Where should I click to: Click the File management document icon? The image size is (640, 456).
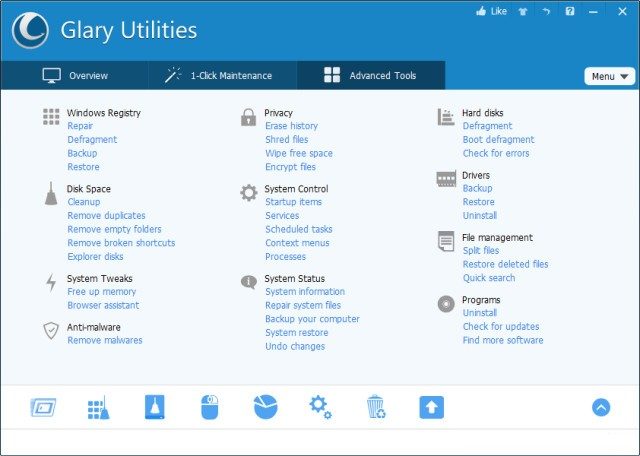[446, 241]
